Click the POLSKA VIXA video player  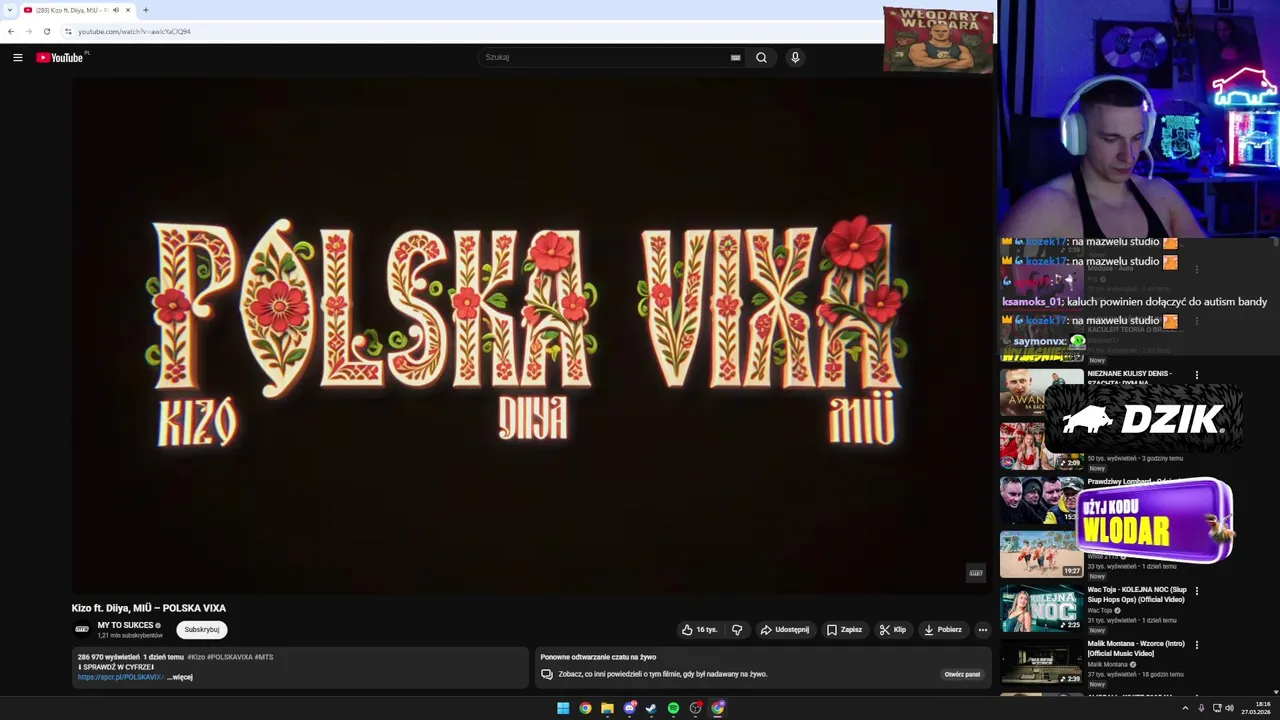(530, 336)
